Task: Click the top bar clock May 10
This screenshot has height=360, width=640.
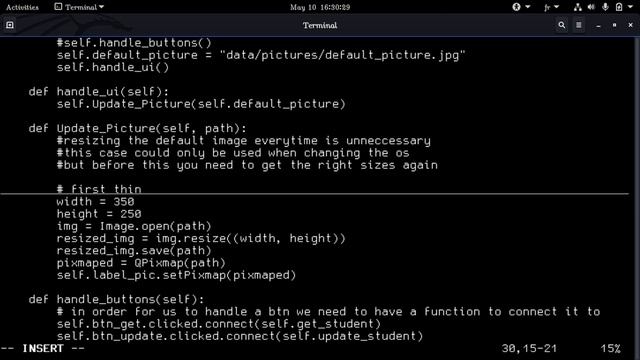Action: [x=320, y=7]
